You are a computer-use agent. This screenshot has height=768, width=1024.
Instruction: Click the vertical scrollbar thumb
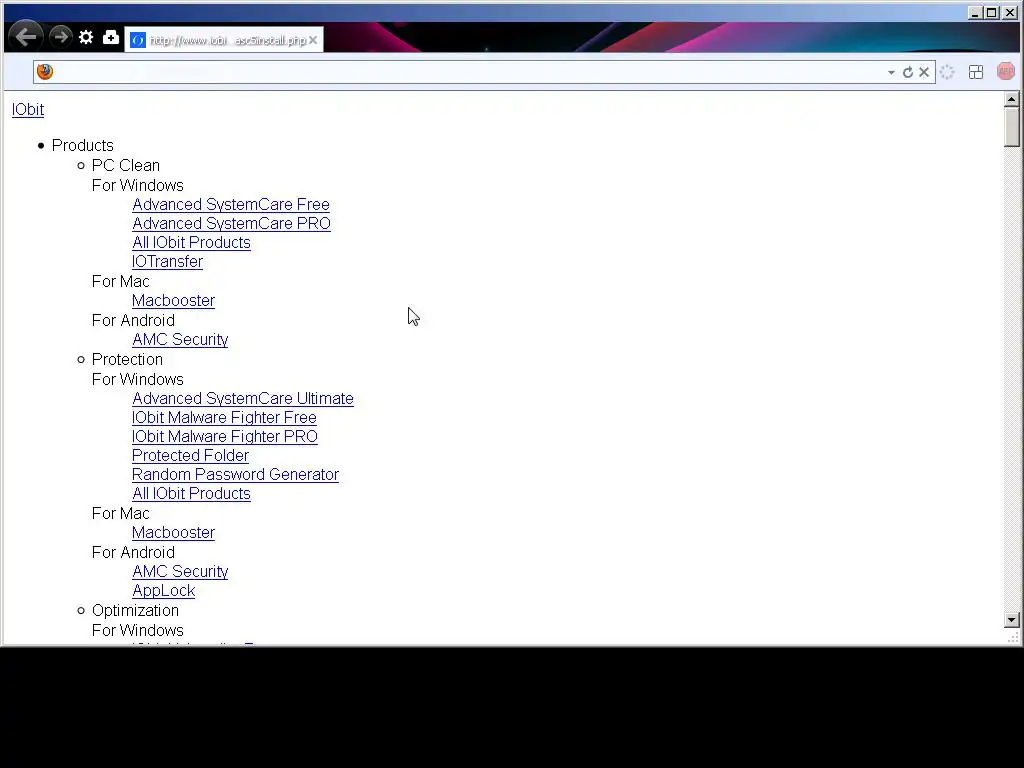pyautogui.click(x=1012, y=127)
